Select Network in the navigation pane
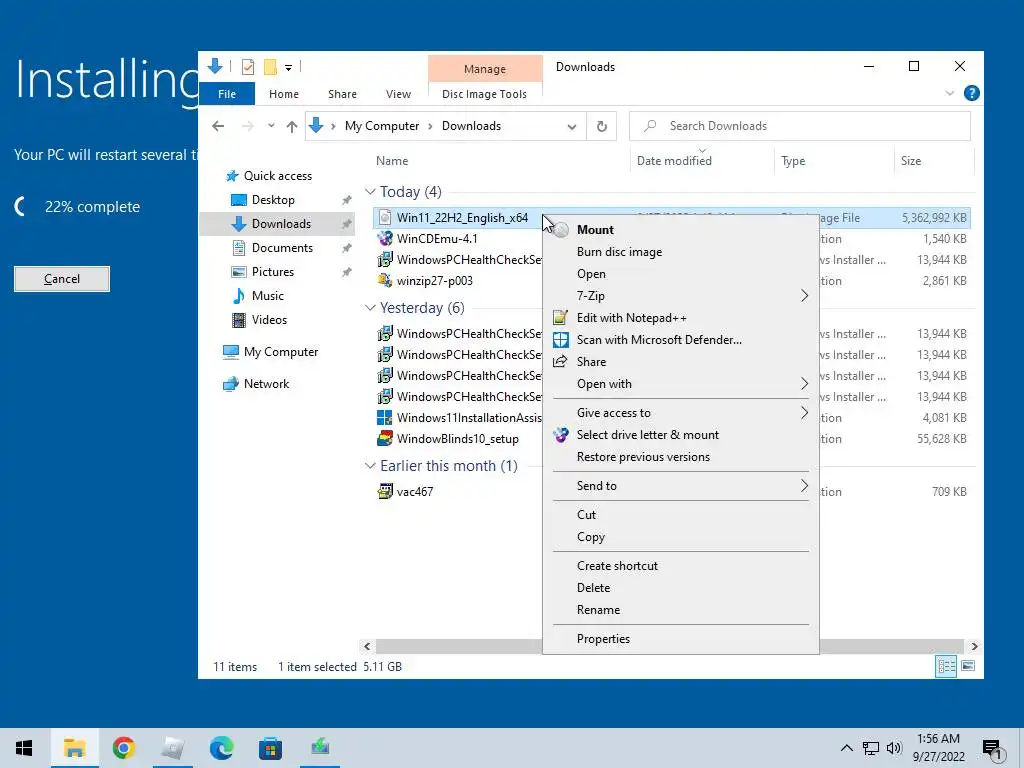The width and height of the screenshot is (1024, 768). click(x=266, y=384)
